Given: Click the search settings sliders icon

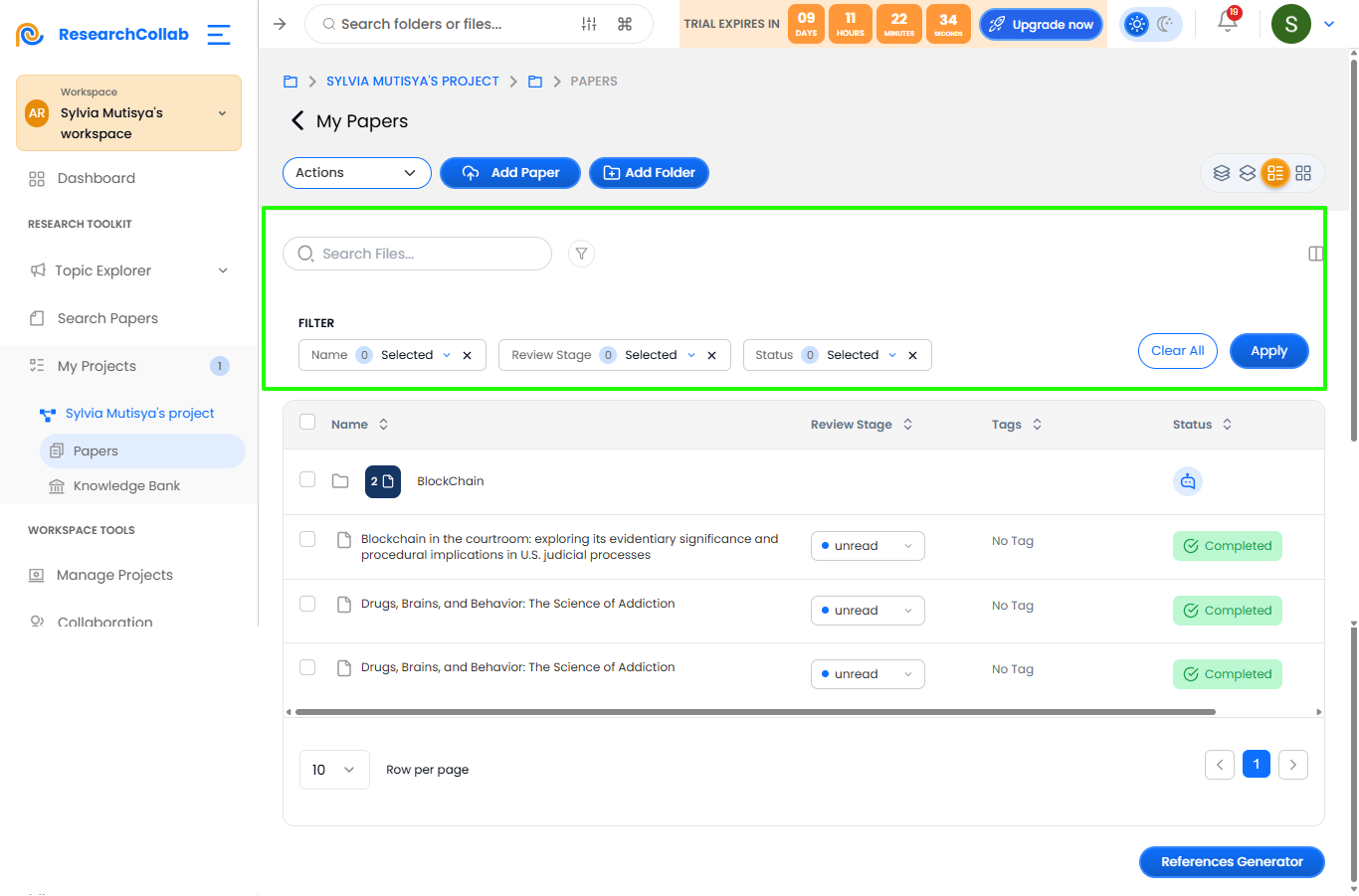Looking at the screenshot, I should point(589,24).
